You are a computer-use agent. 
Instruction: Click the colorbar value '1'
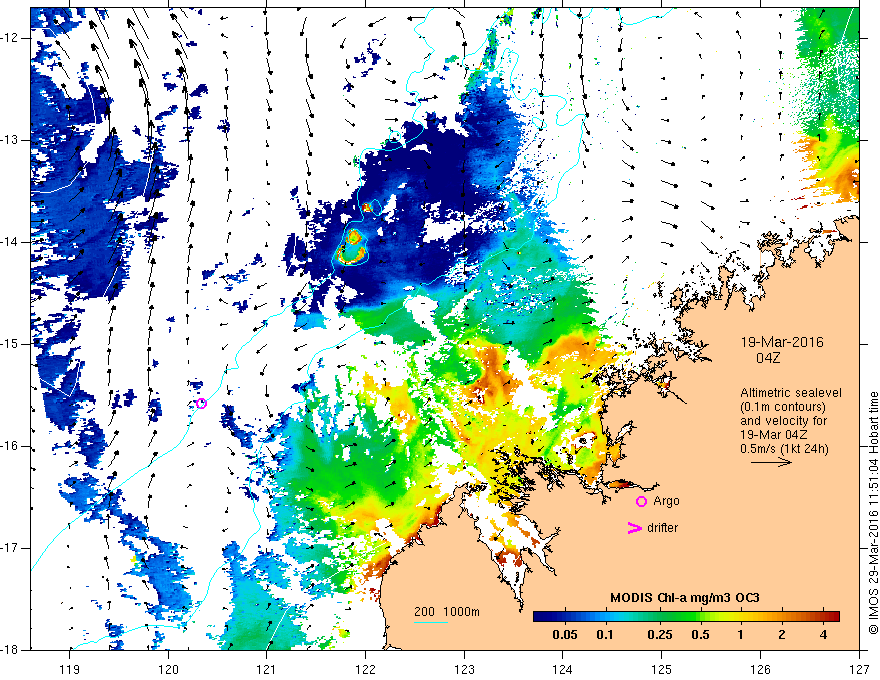pos(740,635)
